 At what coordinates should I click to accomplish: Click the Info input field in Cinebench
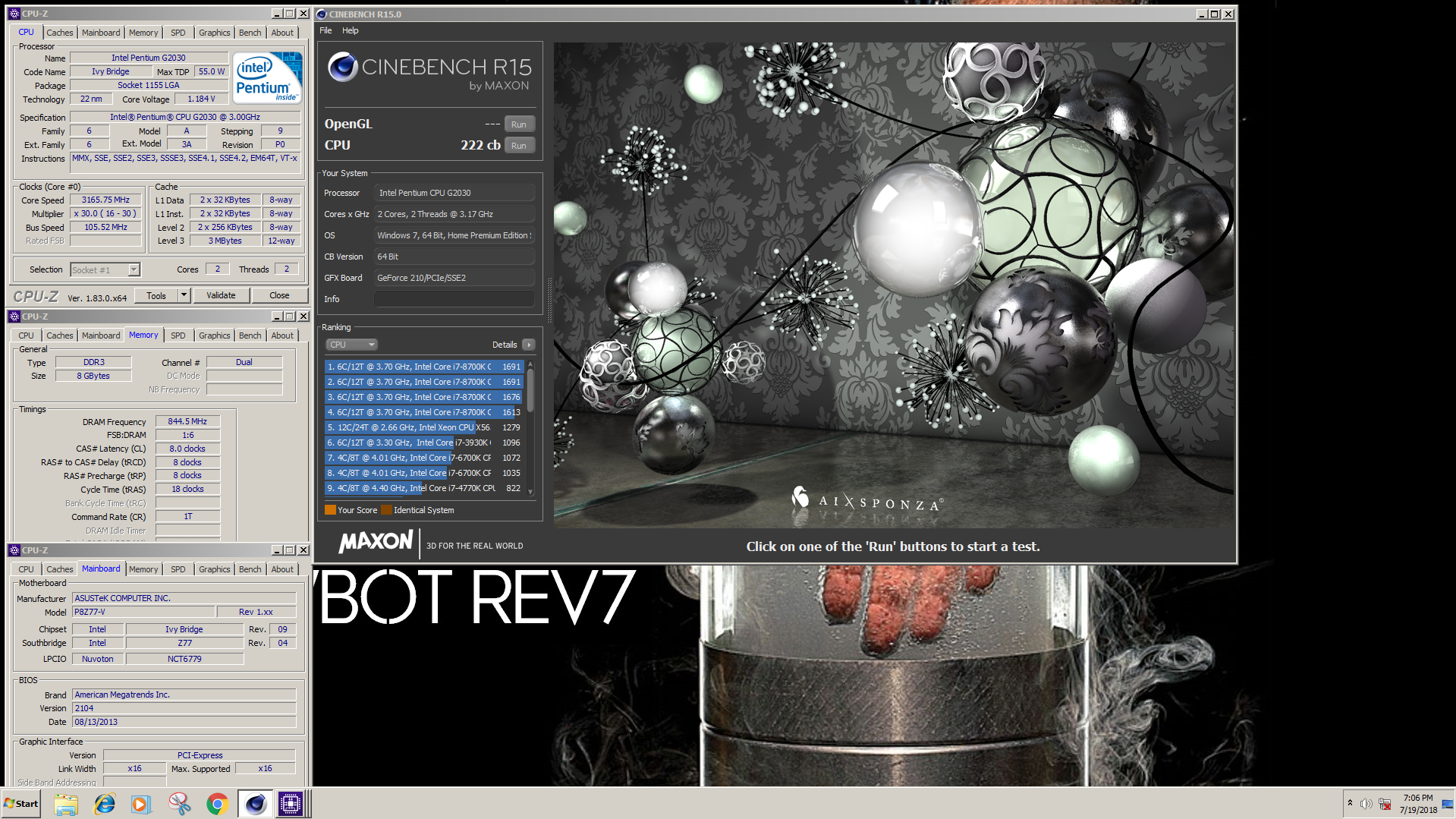coord(454,299)
